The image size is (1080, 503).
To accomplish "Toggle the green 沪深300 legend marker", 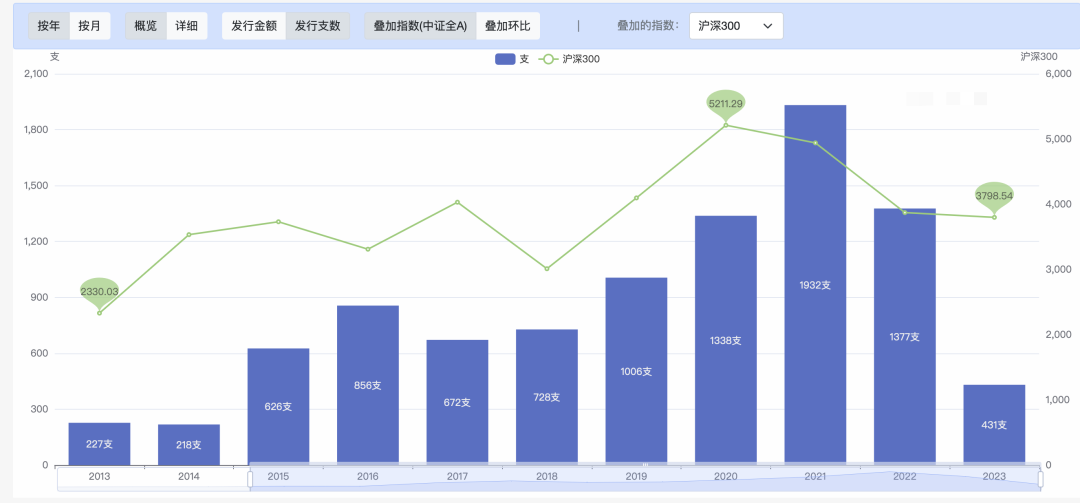I will (x=548, y=59).
